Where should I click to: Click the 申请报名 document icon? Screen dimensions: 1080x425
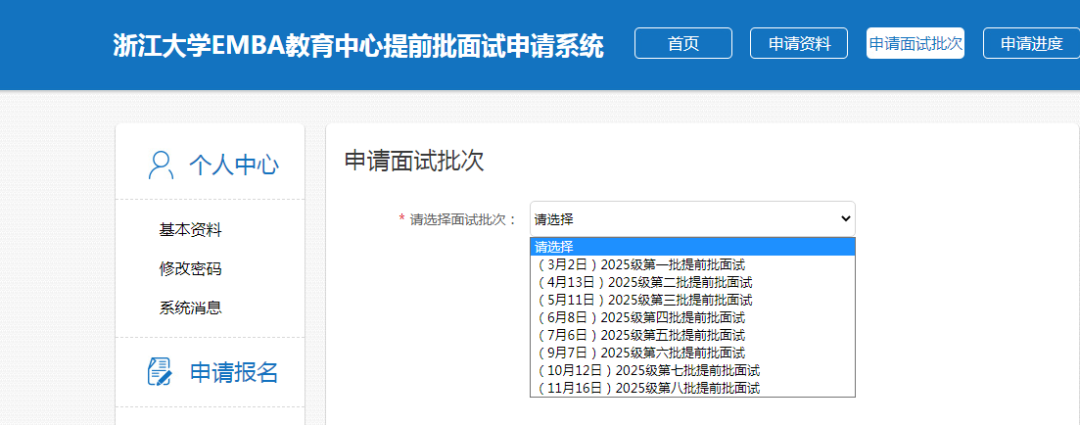coord(160,371)
